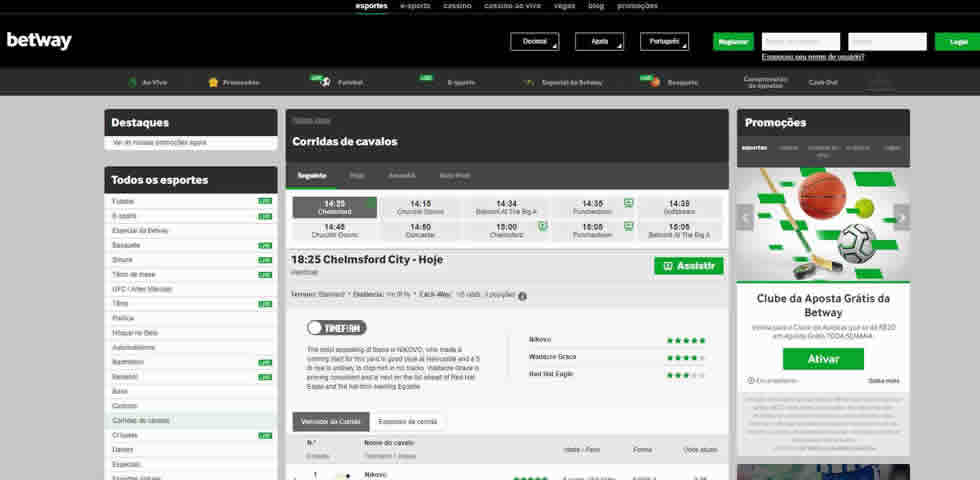Click the Live badge next to Futebol
The image size is (980, 480).
pos(265,201)
